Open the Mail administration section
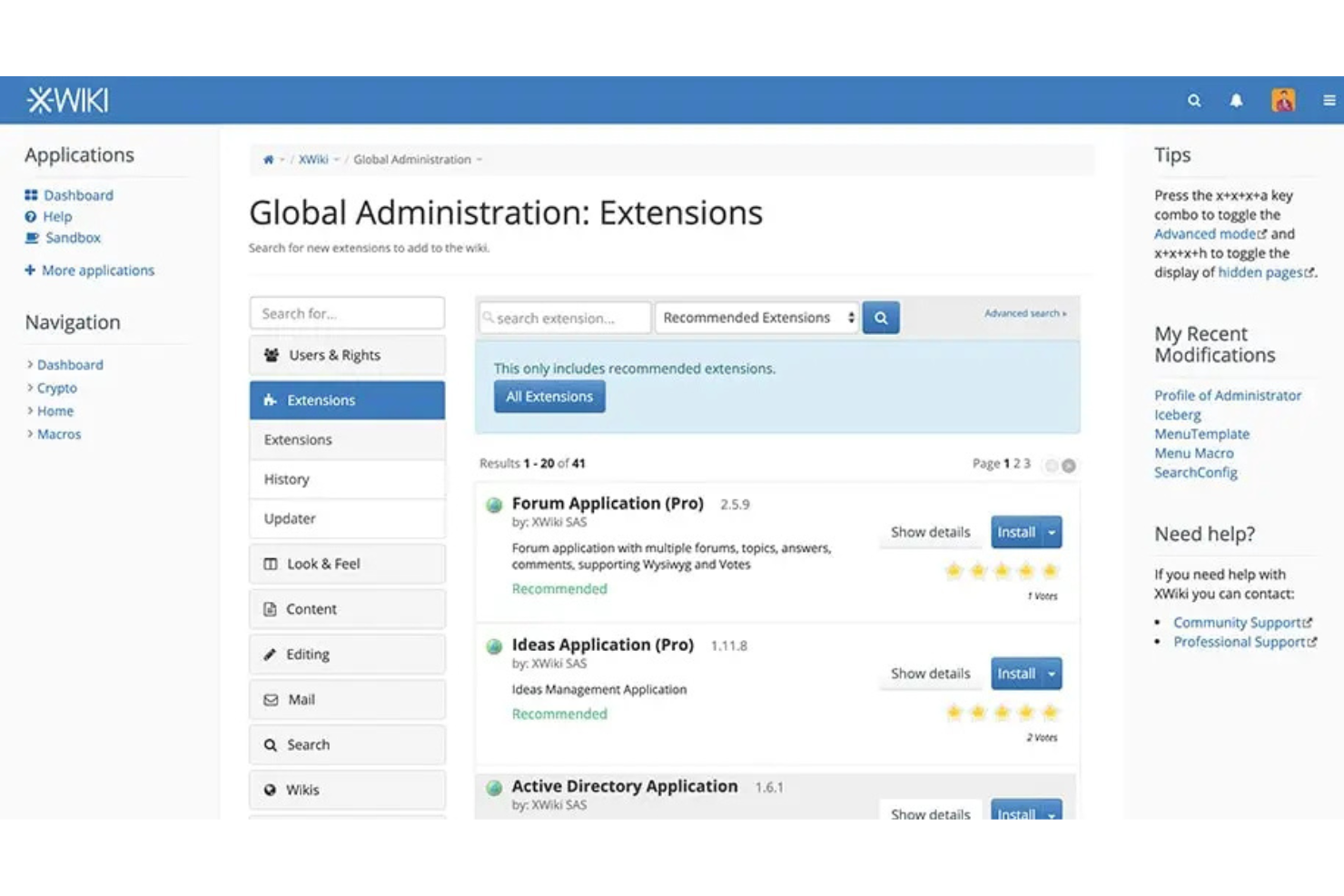This screenshot has width=1344, height=896. pos(347,700)
